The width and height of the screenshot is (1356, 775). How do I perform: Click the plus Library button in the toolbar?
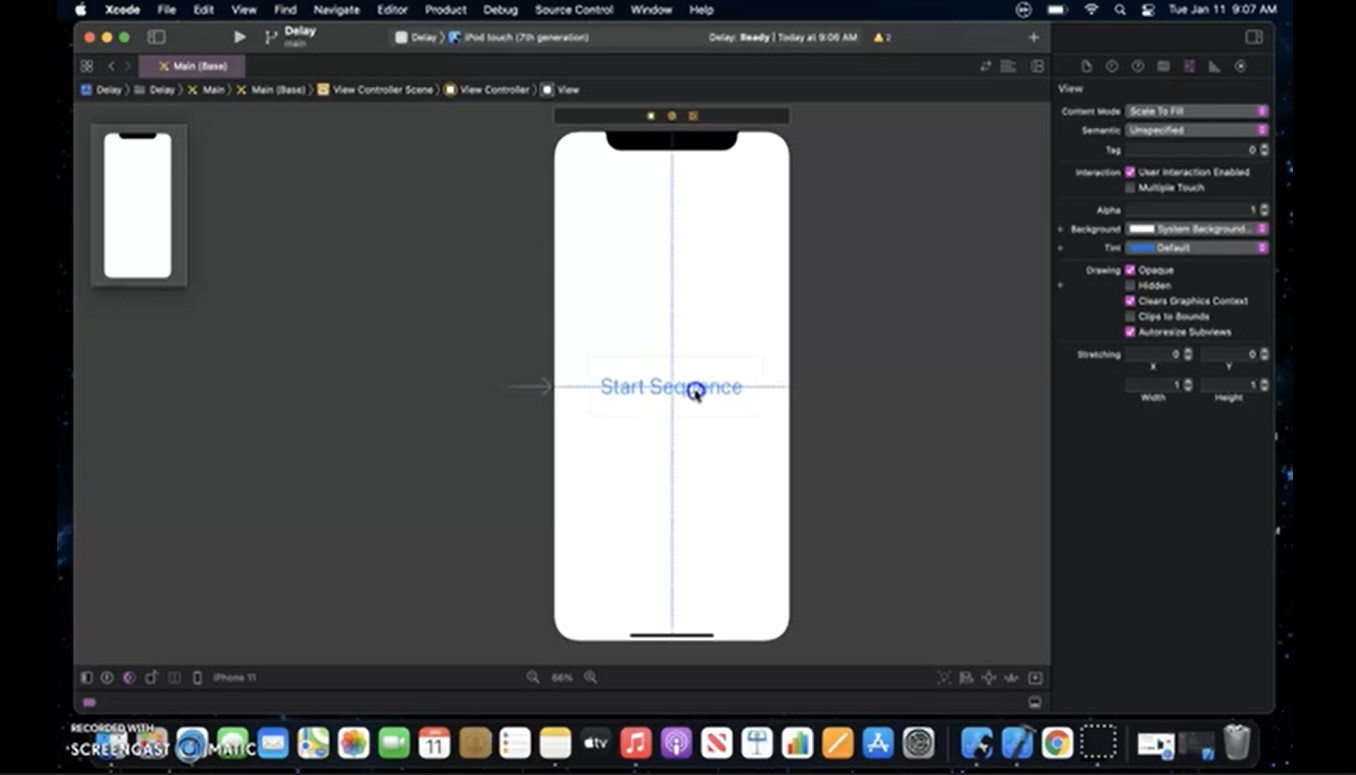[1033, 37]
